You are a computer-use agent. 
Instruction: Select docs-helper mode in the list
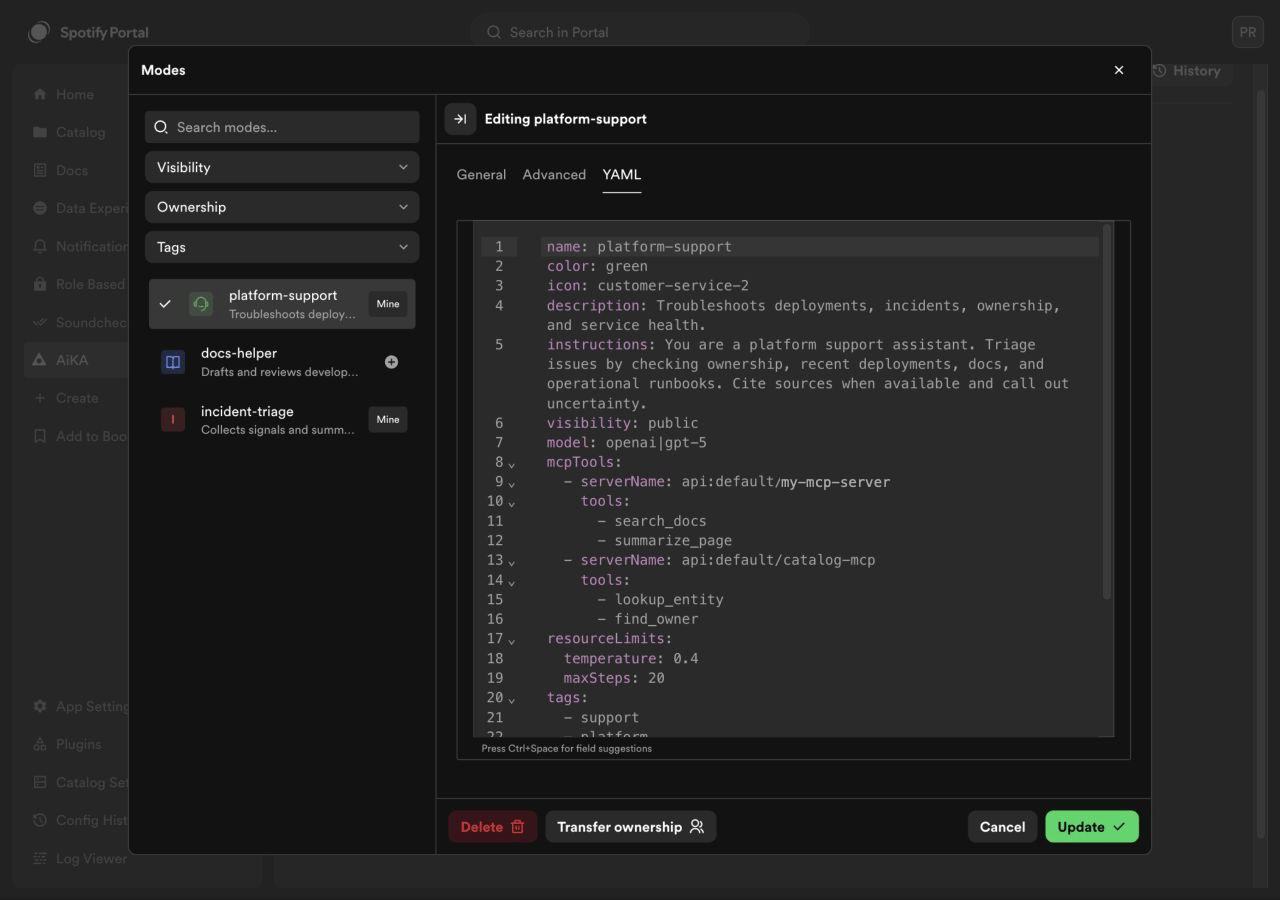(282, 362)
